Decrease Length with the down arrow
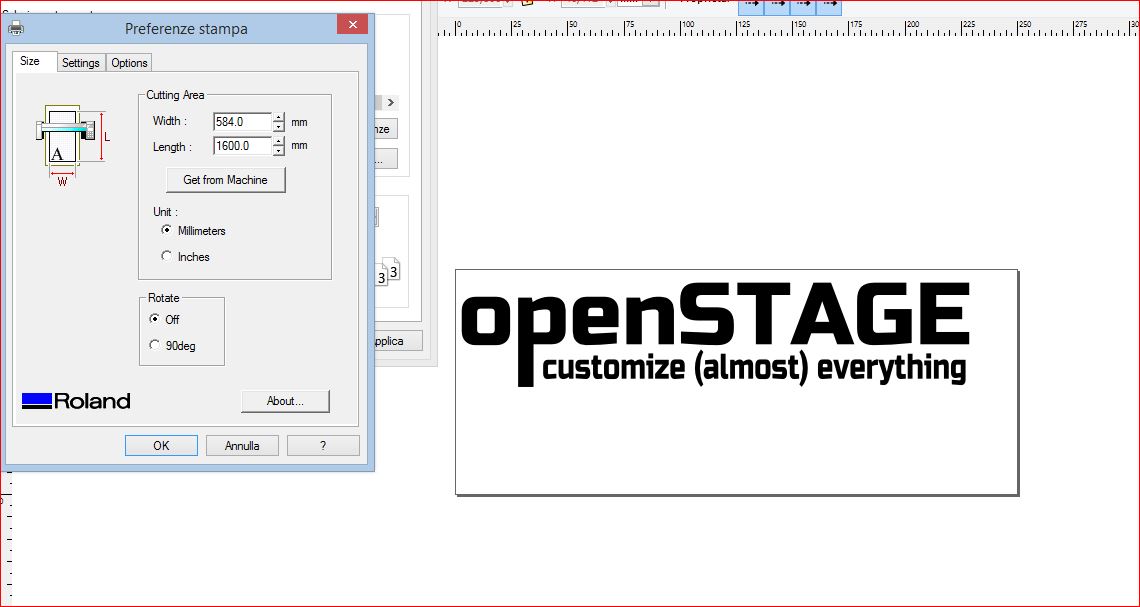Screen dimensions: 1140x607 pos(279,151)
